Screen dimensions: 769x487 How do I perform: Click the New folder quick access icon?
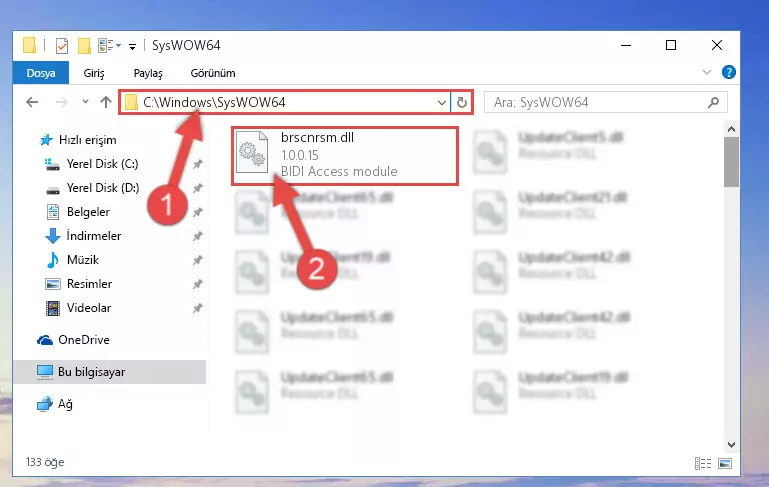pos(84,46)
